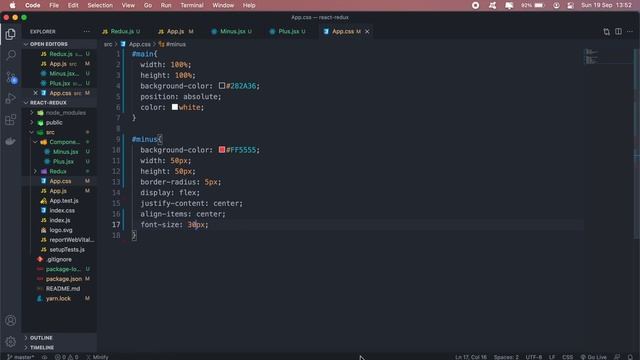Collapse the Open Editors section

click(48, 44)
